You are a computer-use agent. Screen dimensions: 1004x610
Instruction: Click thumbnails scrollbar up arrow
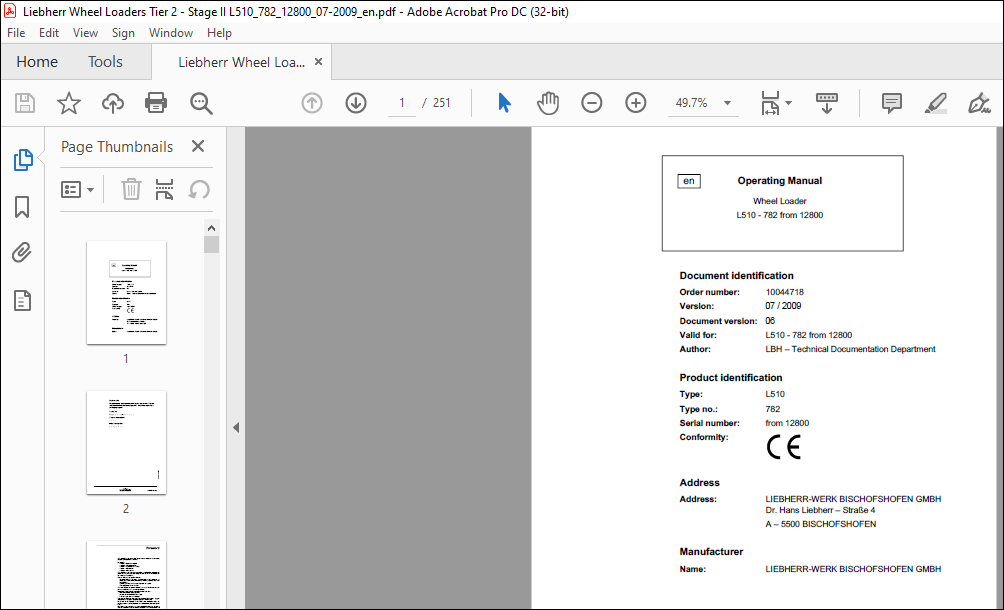pos(211,228)
